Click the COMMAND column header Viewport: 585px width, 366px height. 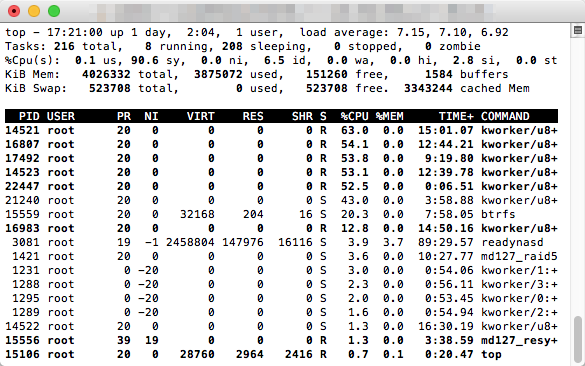tap(505, 116)
